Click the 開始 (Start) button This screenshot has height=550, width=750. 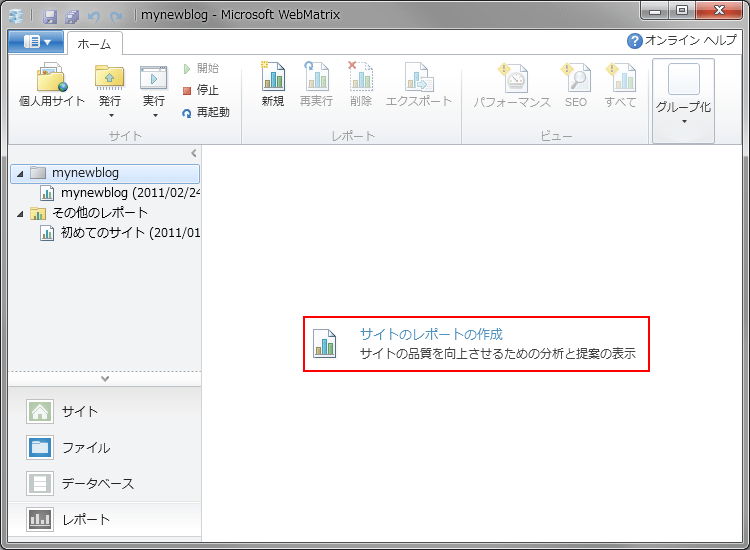click(201, 68)
